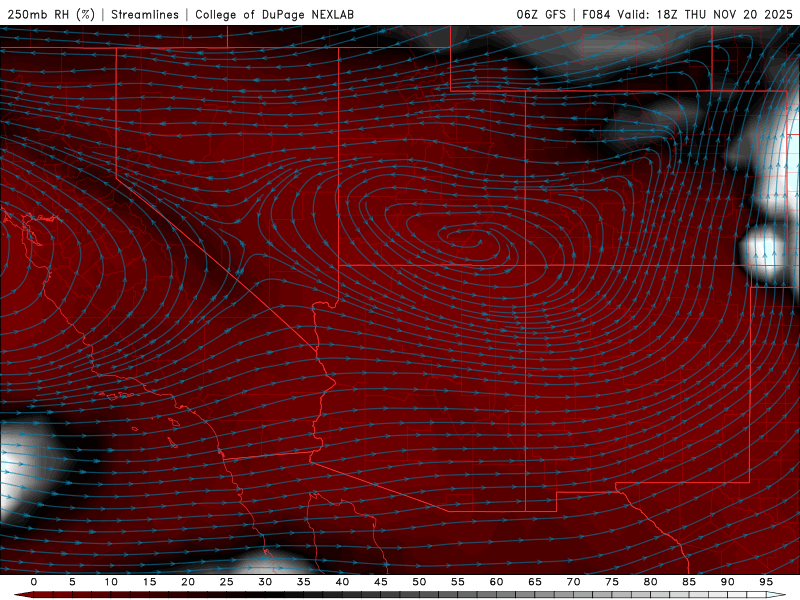
Task: Click the colorbar label '65'
Action: click(x=535, y=582)
